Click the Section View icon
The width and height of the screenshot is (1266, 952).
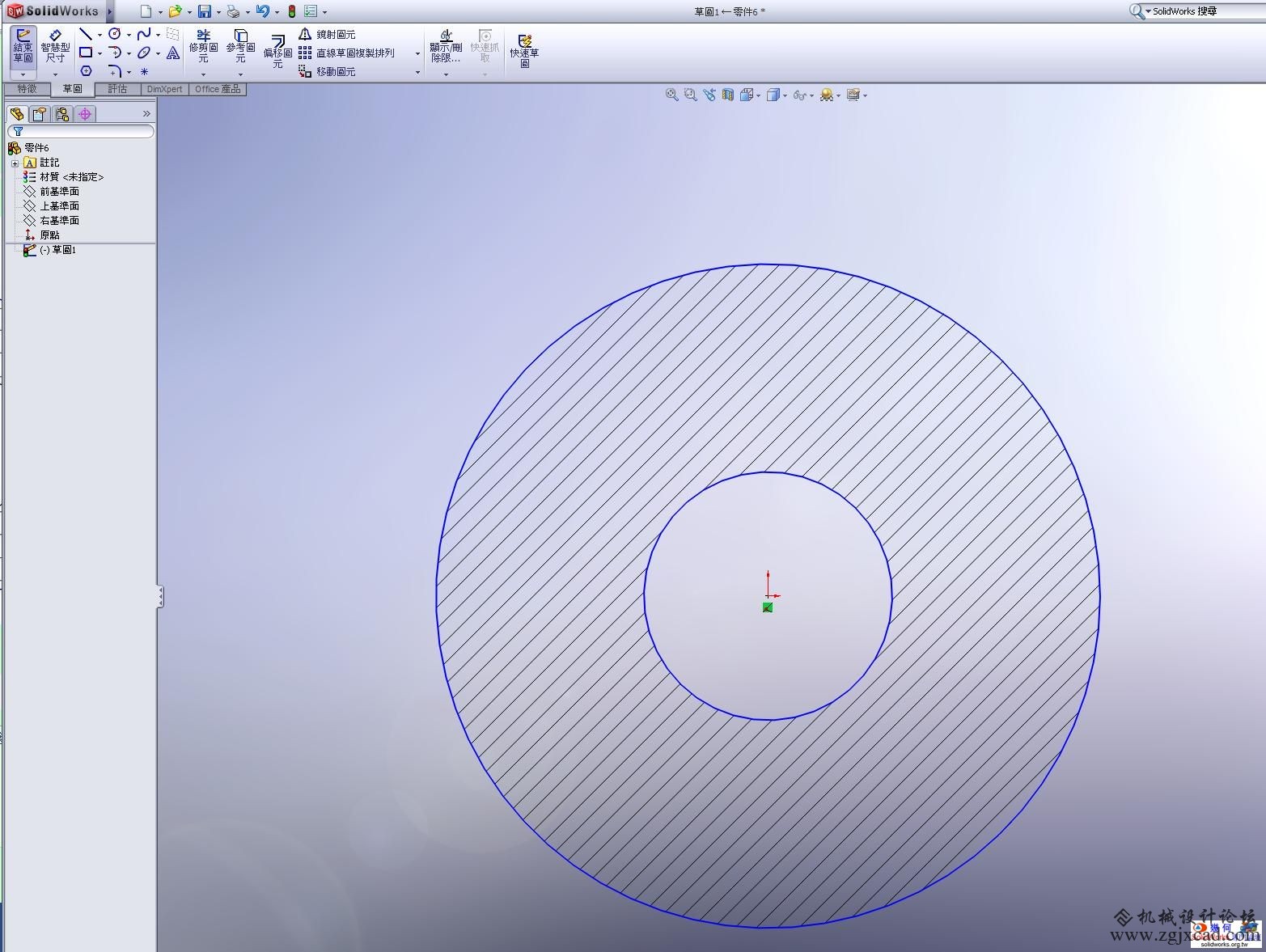point(728,95)
